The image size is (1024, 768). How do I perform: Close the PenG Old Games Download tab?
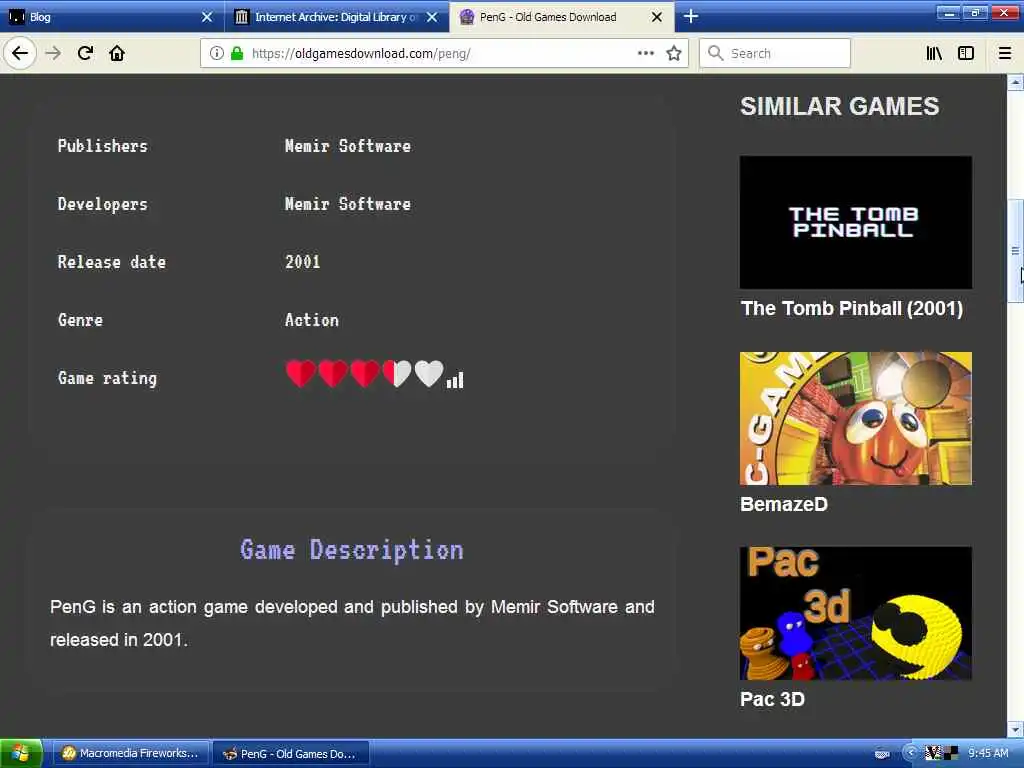tap(657, 17)
